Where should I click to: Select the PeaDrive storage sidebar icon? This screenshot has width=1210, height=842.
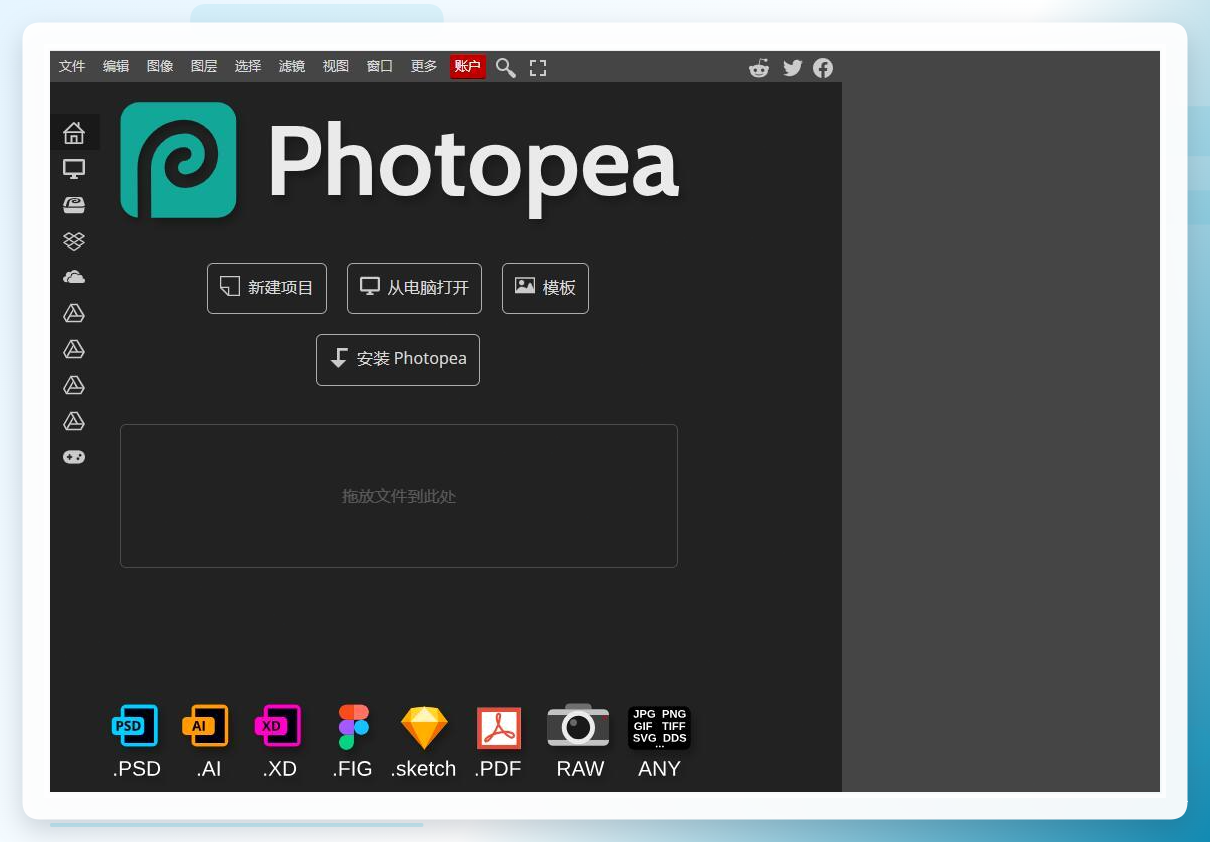point(74,205)
